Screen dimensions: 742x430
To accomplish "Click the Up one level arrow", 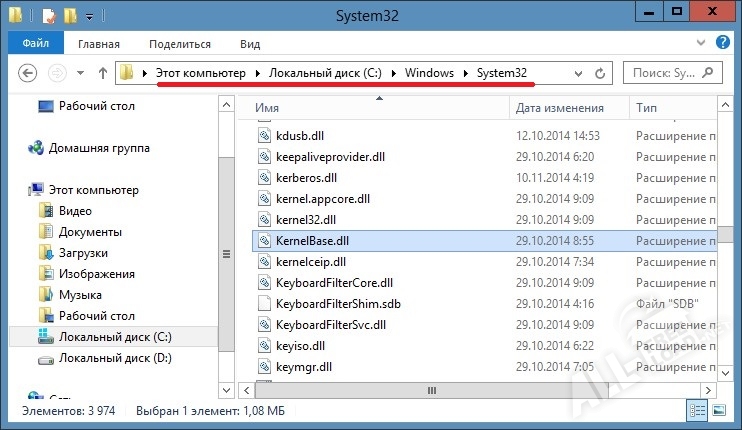I will (x=102, y=73).
